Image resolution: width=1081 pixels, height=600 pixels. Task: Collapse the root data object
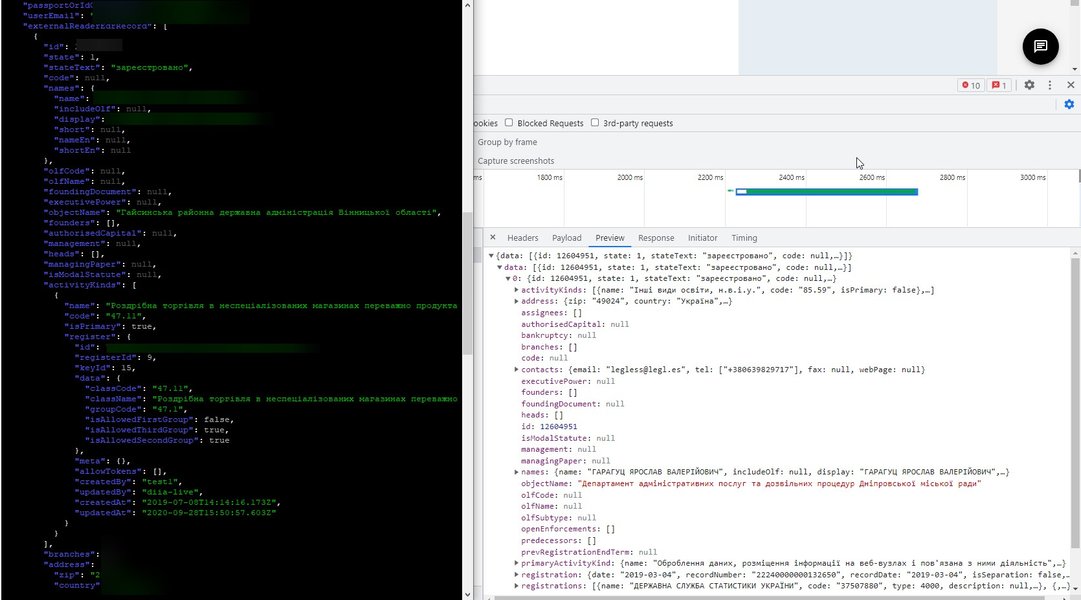(491, 256)
